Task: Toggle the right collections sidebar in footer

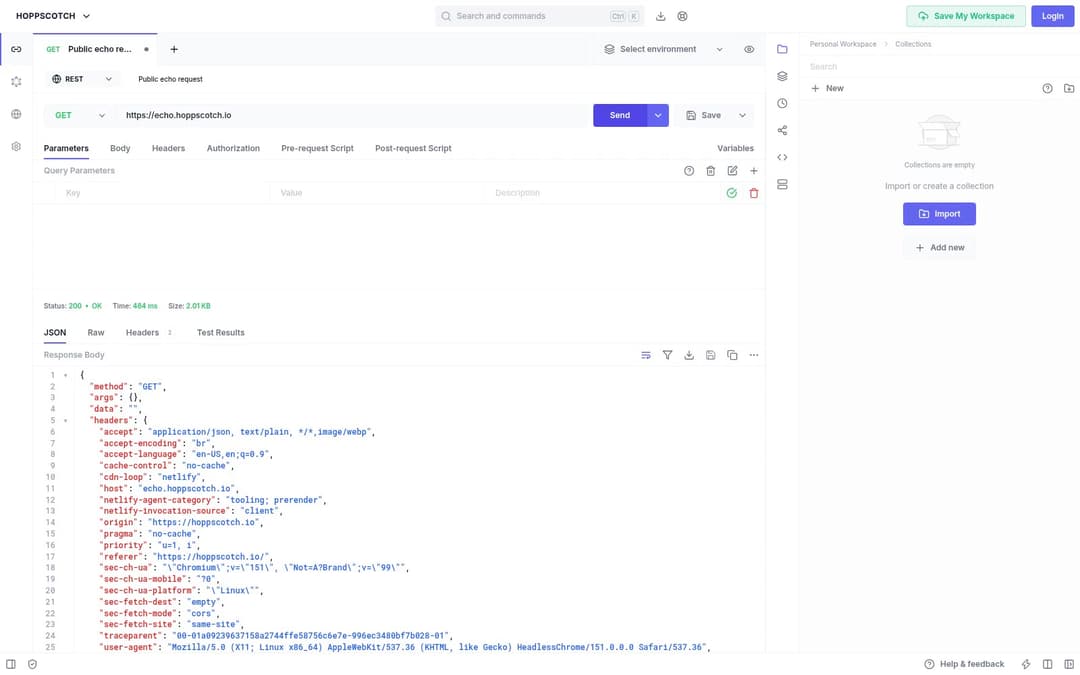Action: (1068, 664)
